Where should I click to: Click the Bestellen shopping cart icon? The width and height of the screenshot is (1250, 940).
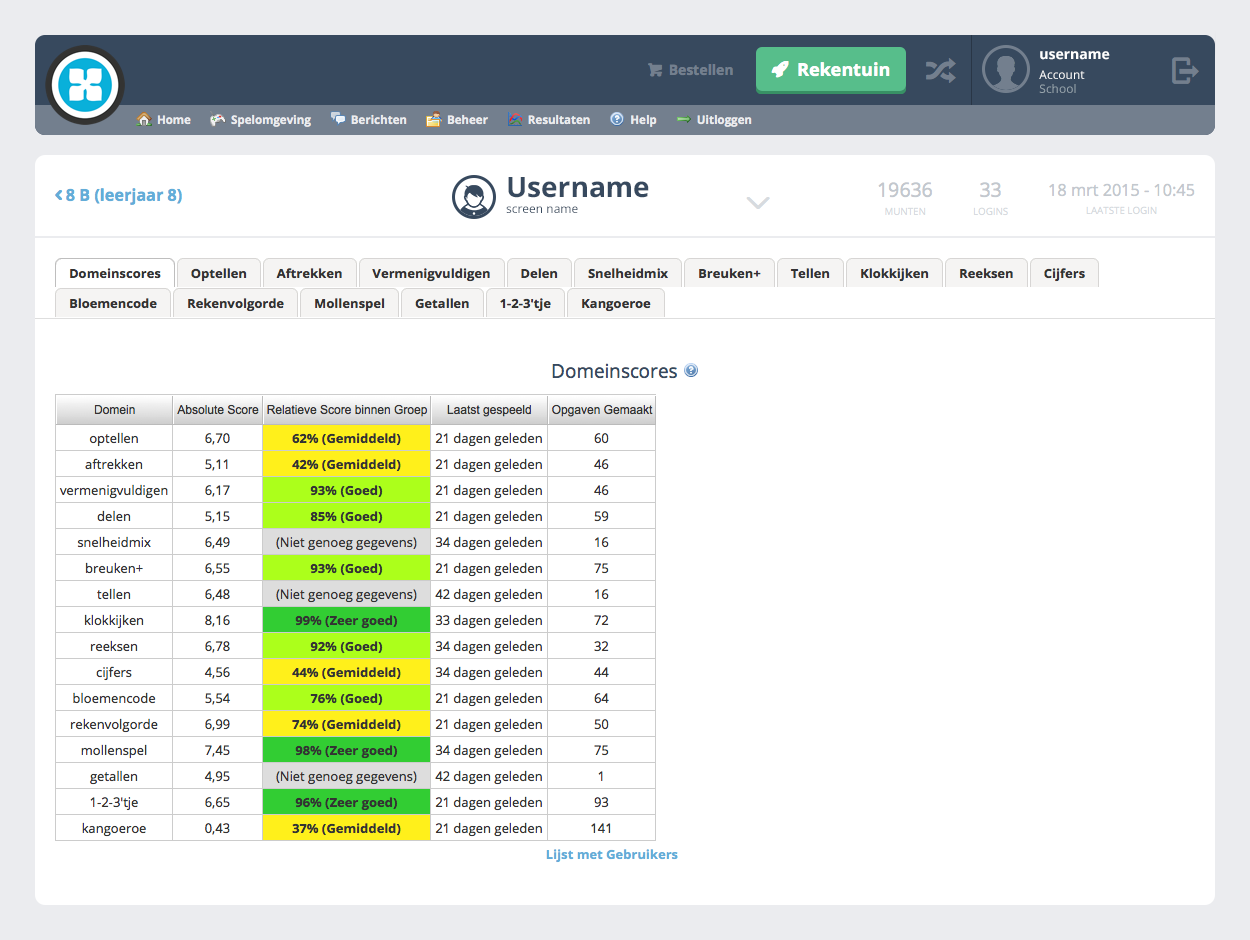pos(655,70)
